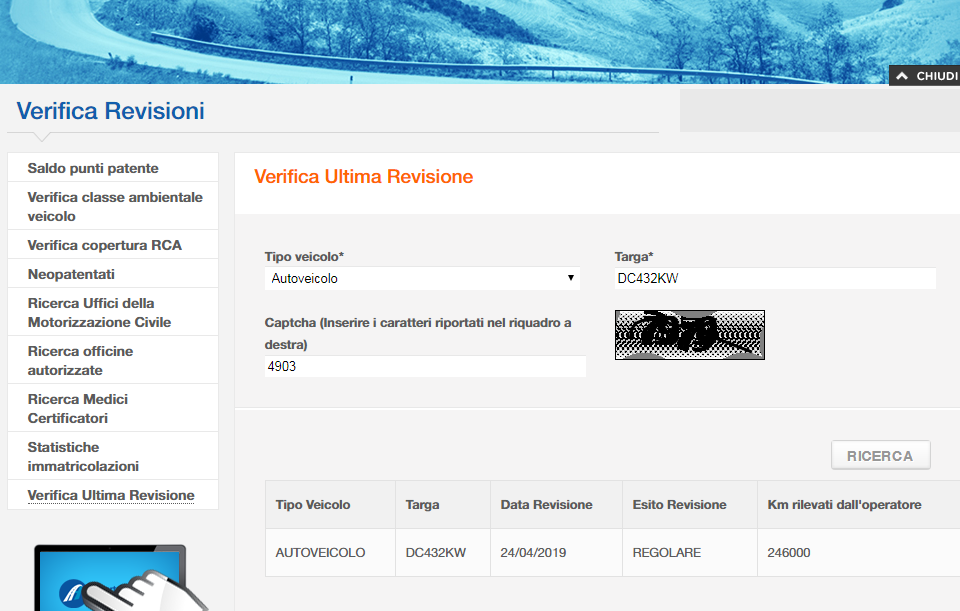960x611 pixels.
Task: Click the Targa input field
Action: tap(775, 279)
